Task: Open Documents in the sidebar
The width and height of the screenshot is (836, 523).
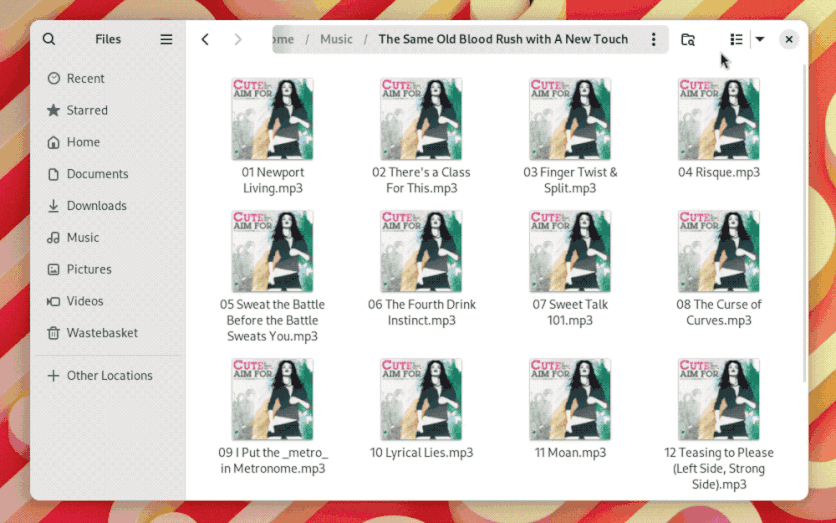Action: click(108, 174)
